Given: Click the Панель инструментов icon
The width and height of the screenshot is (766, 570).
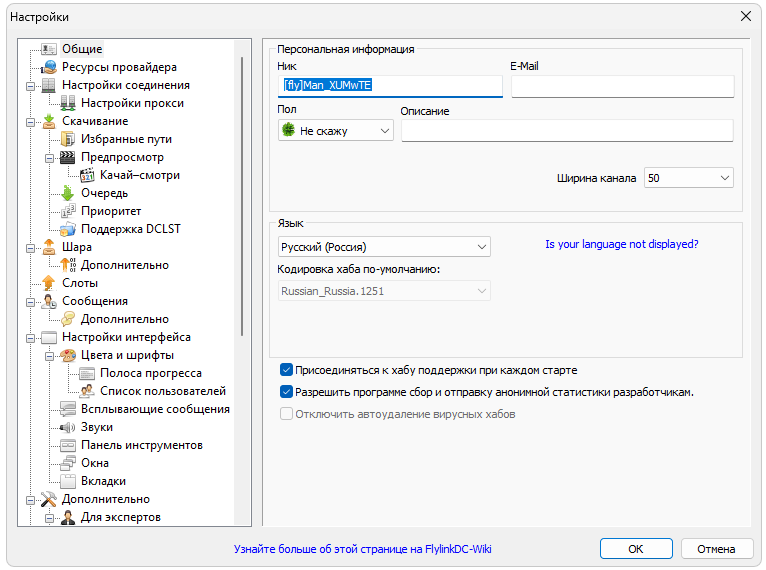Looking at the screenshot, I should pos(68,445).
